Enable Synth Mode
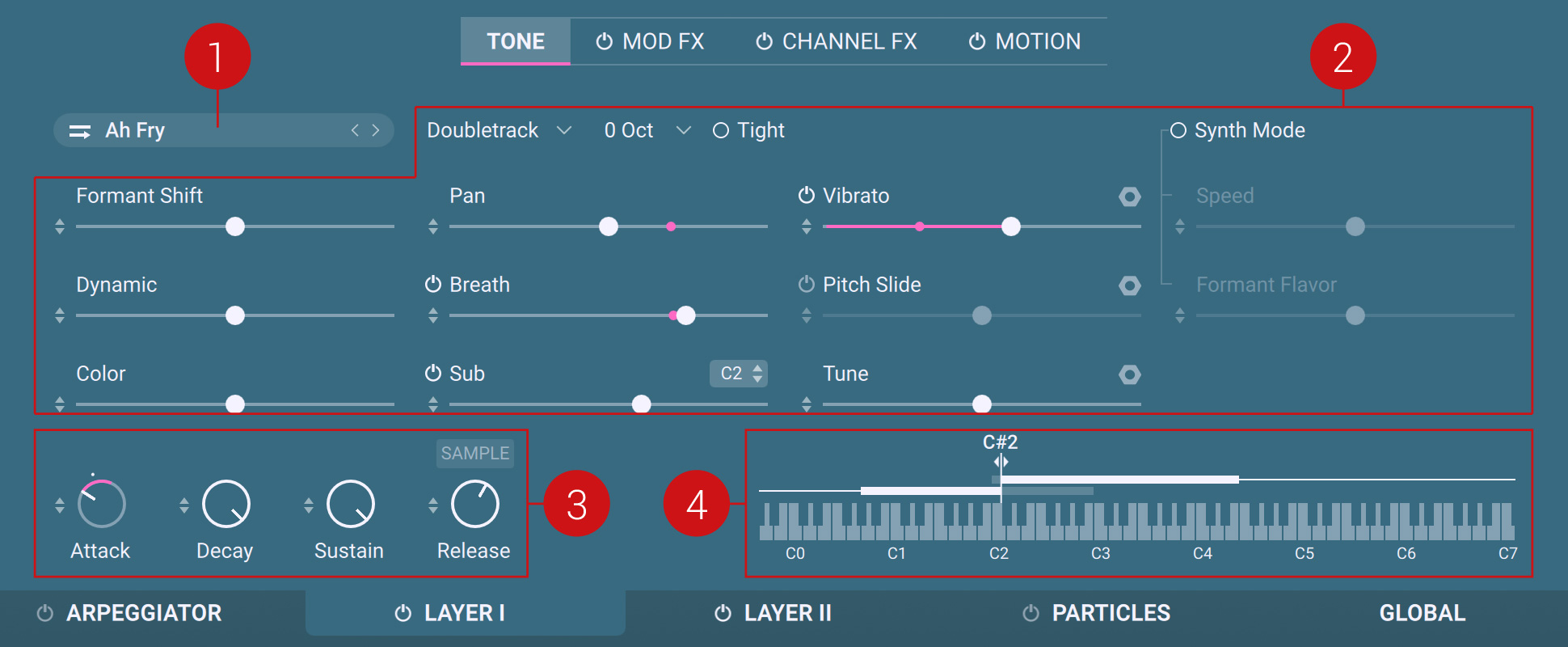The width and height of the screenshot is (1568, 647). tap(1178, 131)
